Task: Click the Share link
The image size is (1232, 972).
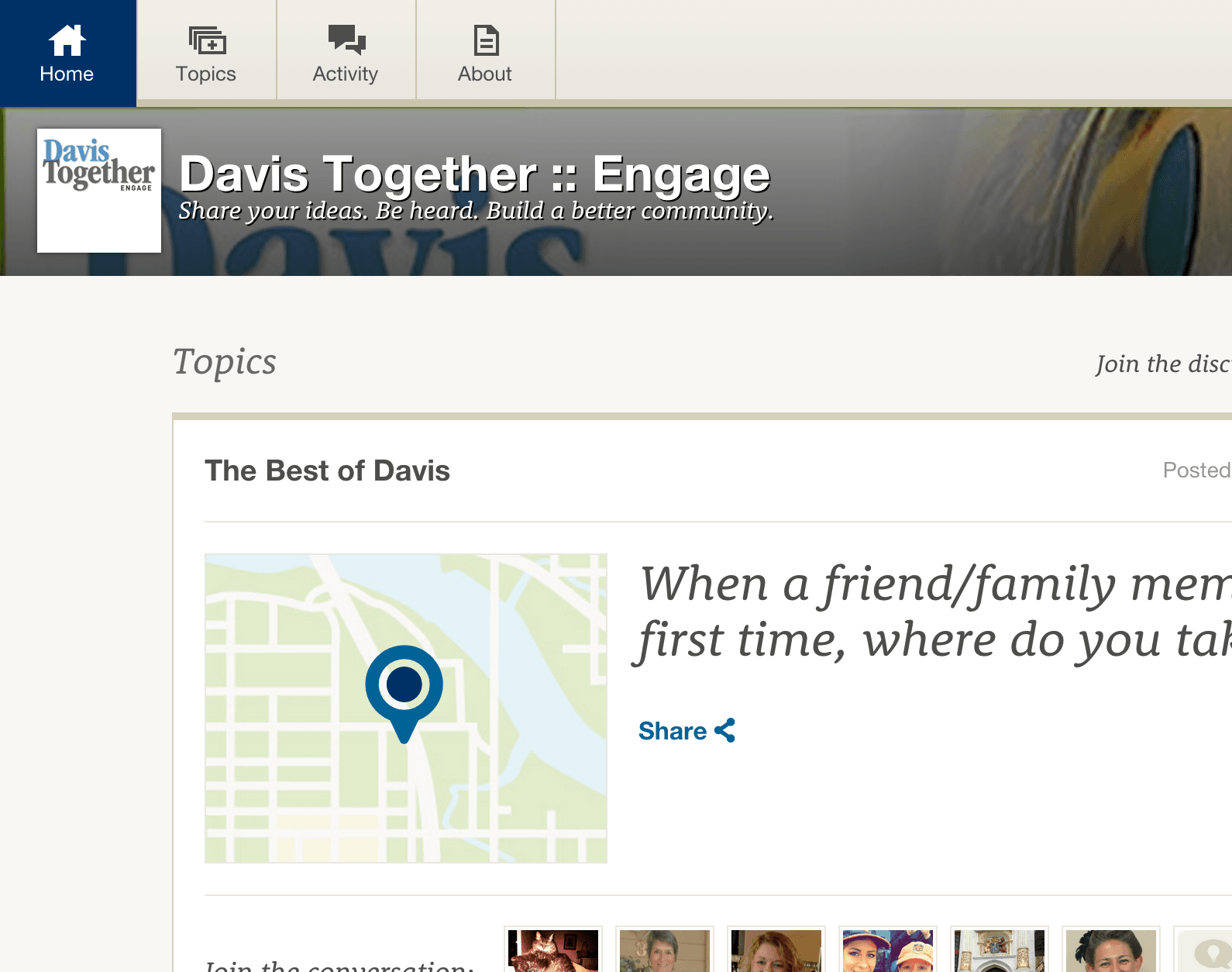Action: click(673, 731)
